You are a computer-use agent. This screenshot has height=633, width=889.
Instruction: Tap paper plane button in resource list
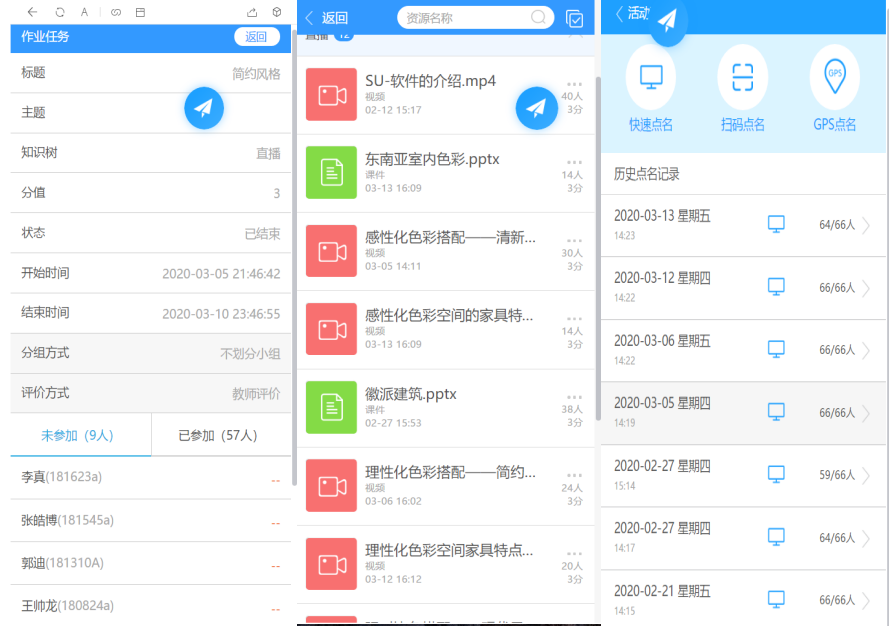click(x=537, y=108)
